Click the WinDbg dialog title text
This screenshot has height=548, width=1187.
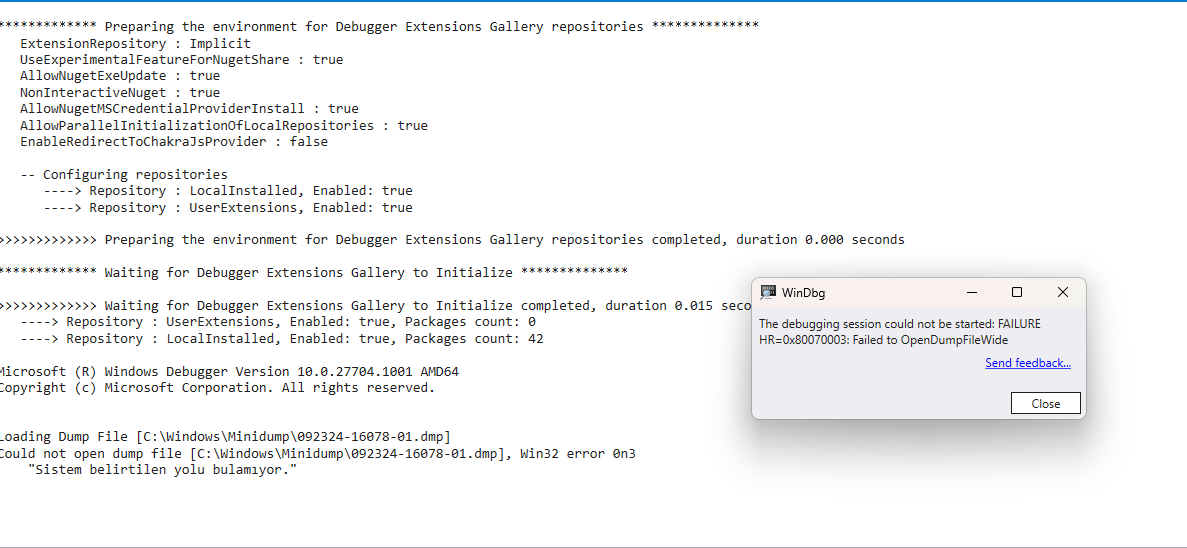tap(803, 293)
